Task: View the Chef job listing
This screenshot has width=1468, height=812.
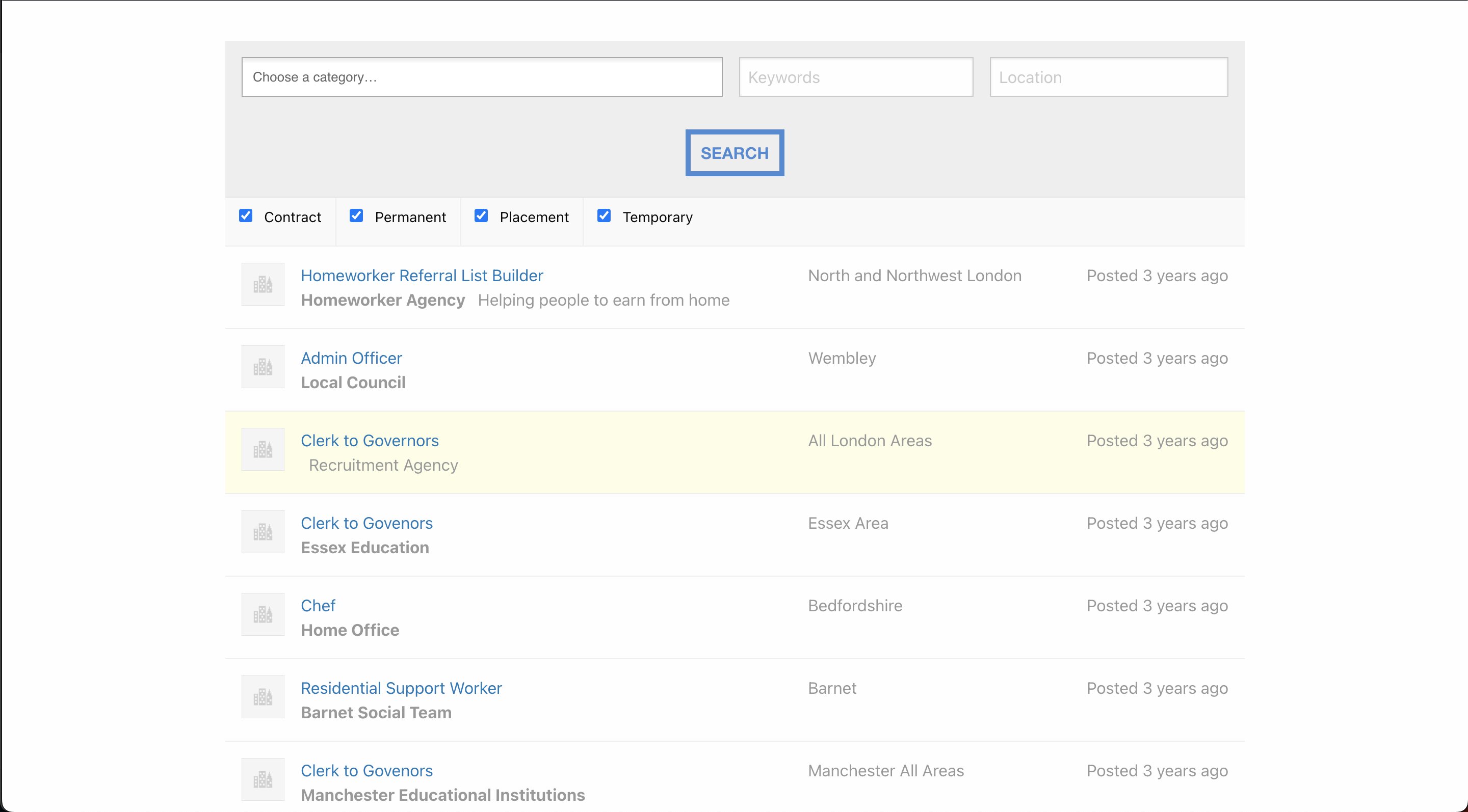Action: point(318,606)
